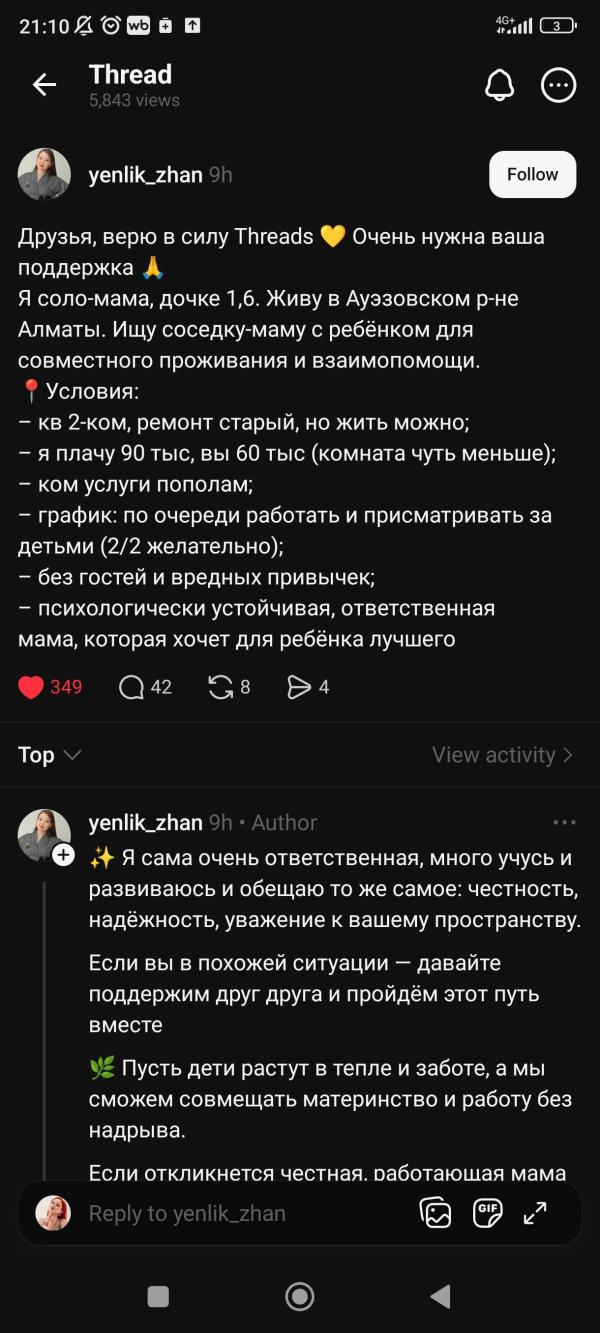Image resolution: width=600 pixels, height=1333 pixels.
Task: Open thread notifications bell
Action: [x=499, y=86]
